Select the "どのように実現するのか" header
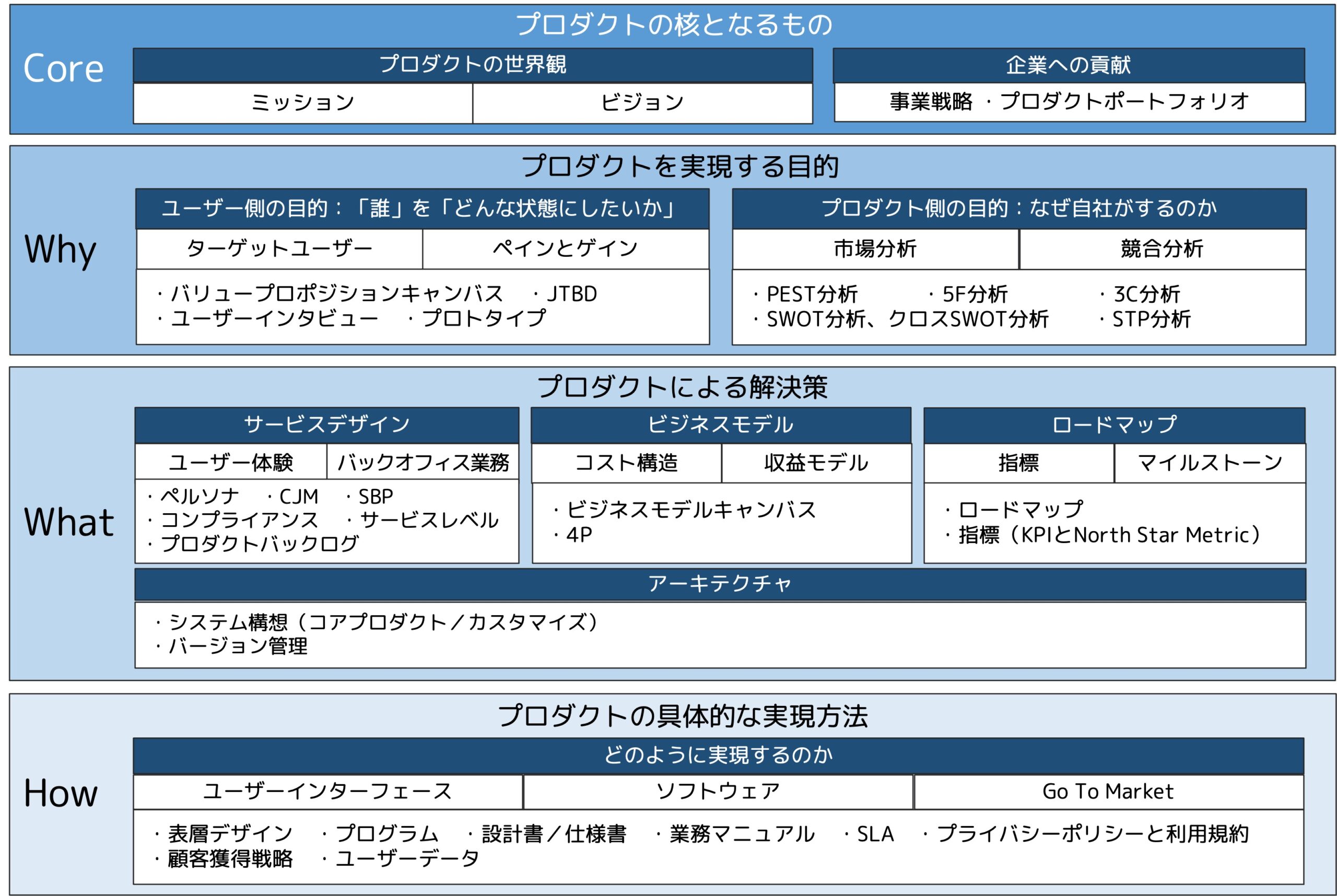This screenshot has height=896, width=1337. 719,756
